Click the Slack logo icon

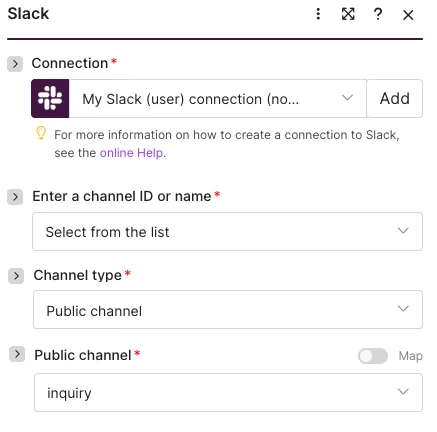(50, 99)
